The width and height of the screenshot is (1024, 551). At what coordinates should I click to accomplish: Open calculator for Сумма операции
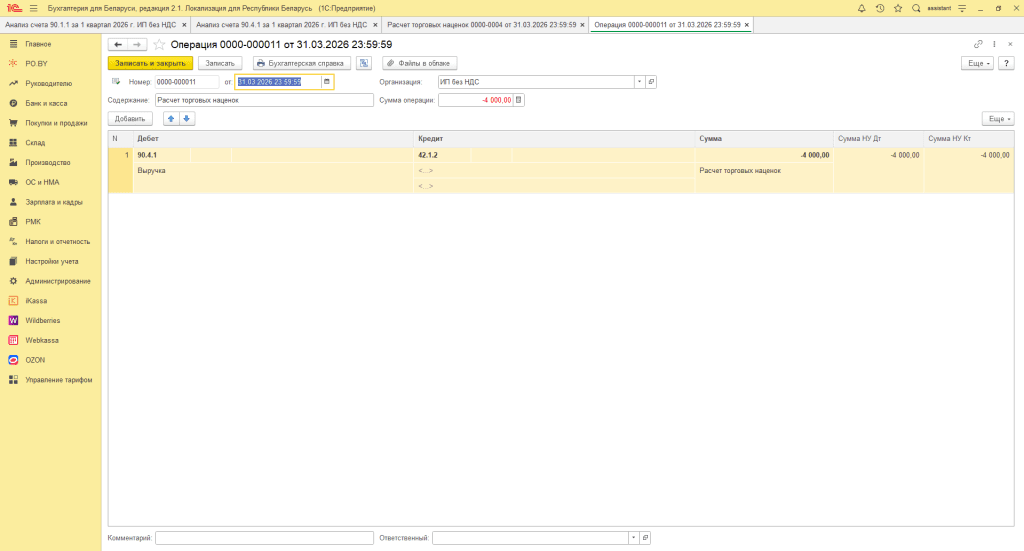tap(518, 100)
